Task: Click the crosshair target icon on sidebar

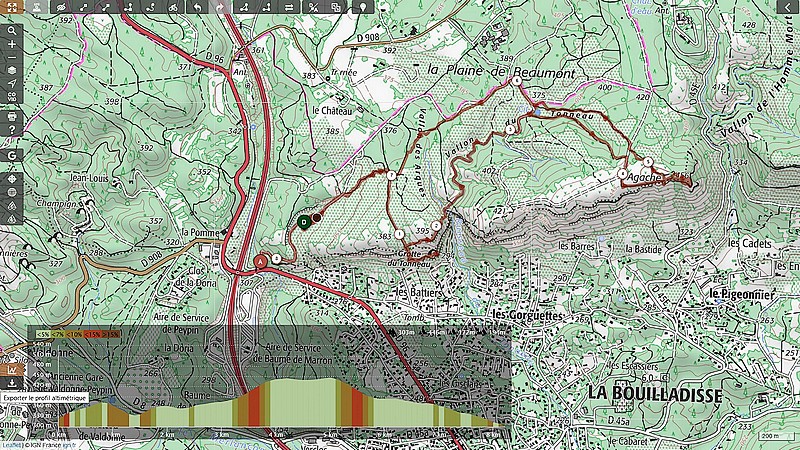Action: click(x=12, y=179)
